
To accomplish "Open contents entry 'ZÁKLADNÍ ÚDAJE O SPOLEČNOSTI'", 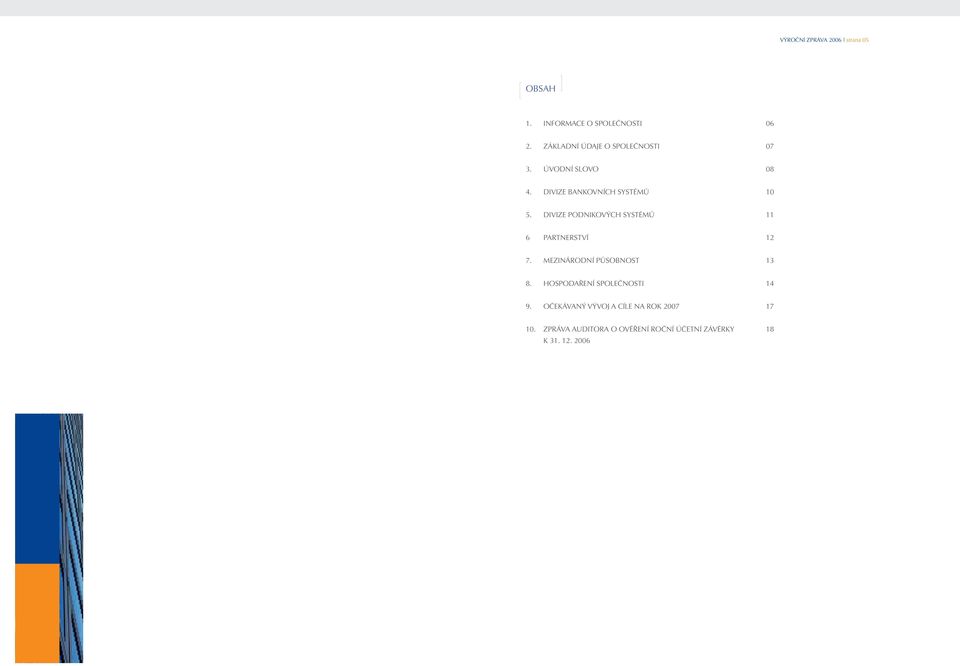I will (601, 146).
